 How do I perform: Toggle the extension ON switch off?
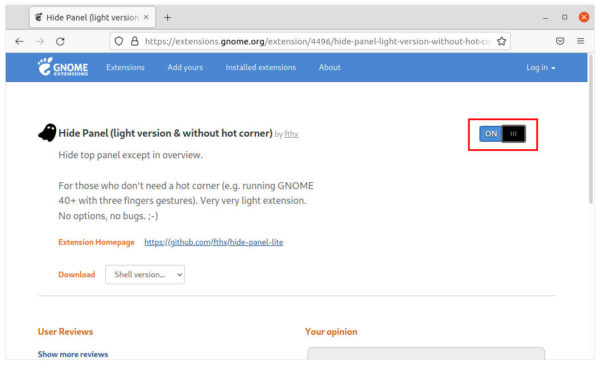pyautogui.click(x=502, y=134)
